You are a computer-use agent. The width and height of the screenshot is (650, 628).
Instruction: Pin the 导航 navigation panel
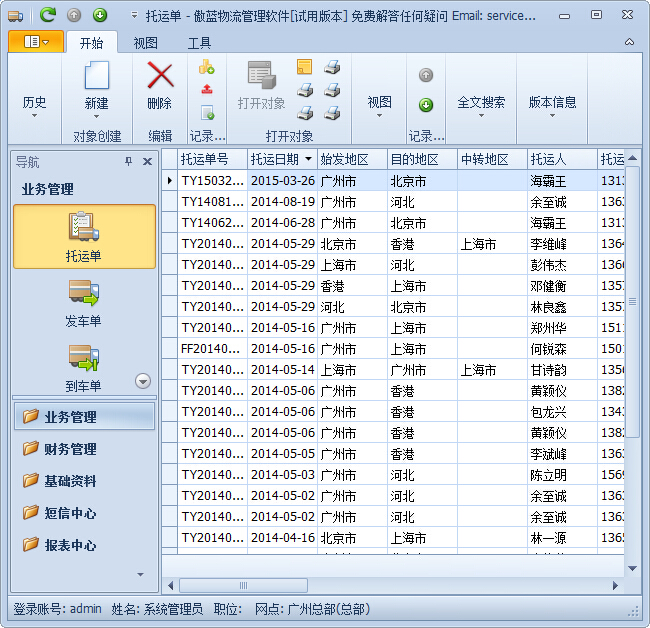coord(128,162)
